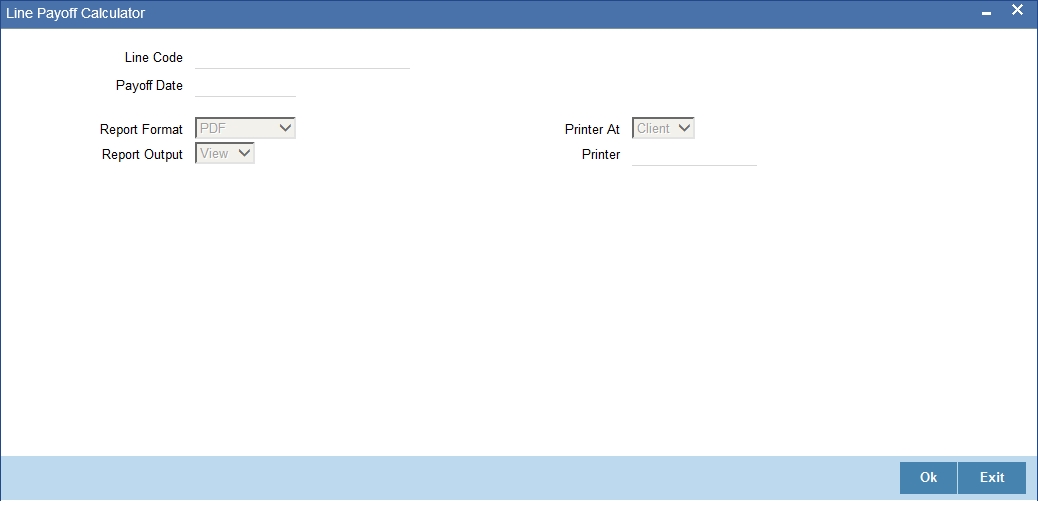
Task: Click the Exit button
Action: point(992,478)
